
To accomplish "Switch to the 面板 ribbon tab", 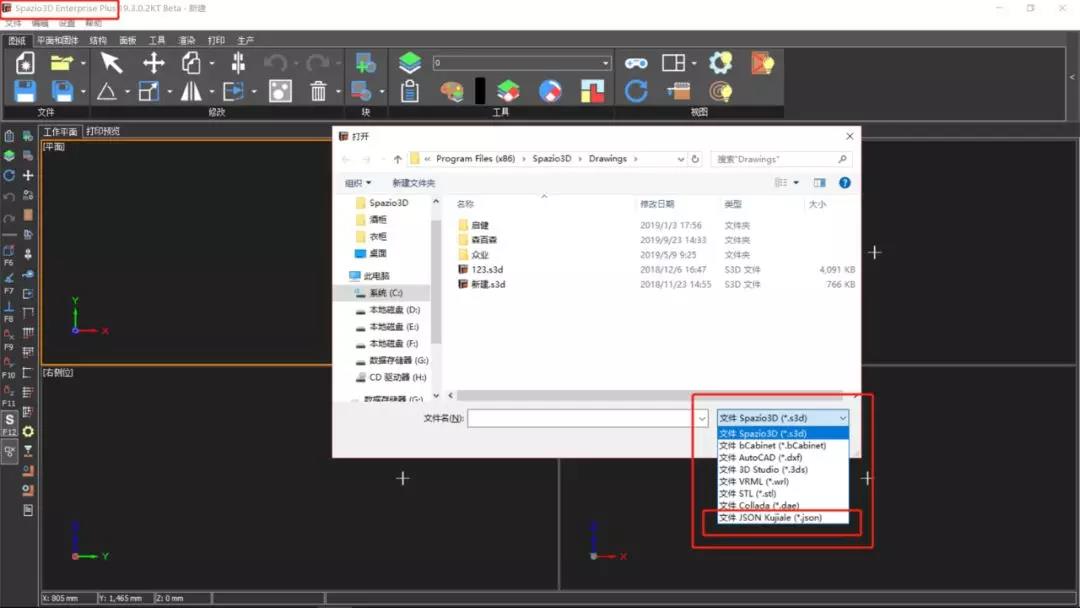I will 128,41.
